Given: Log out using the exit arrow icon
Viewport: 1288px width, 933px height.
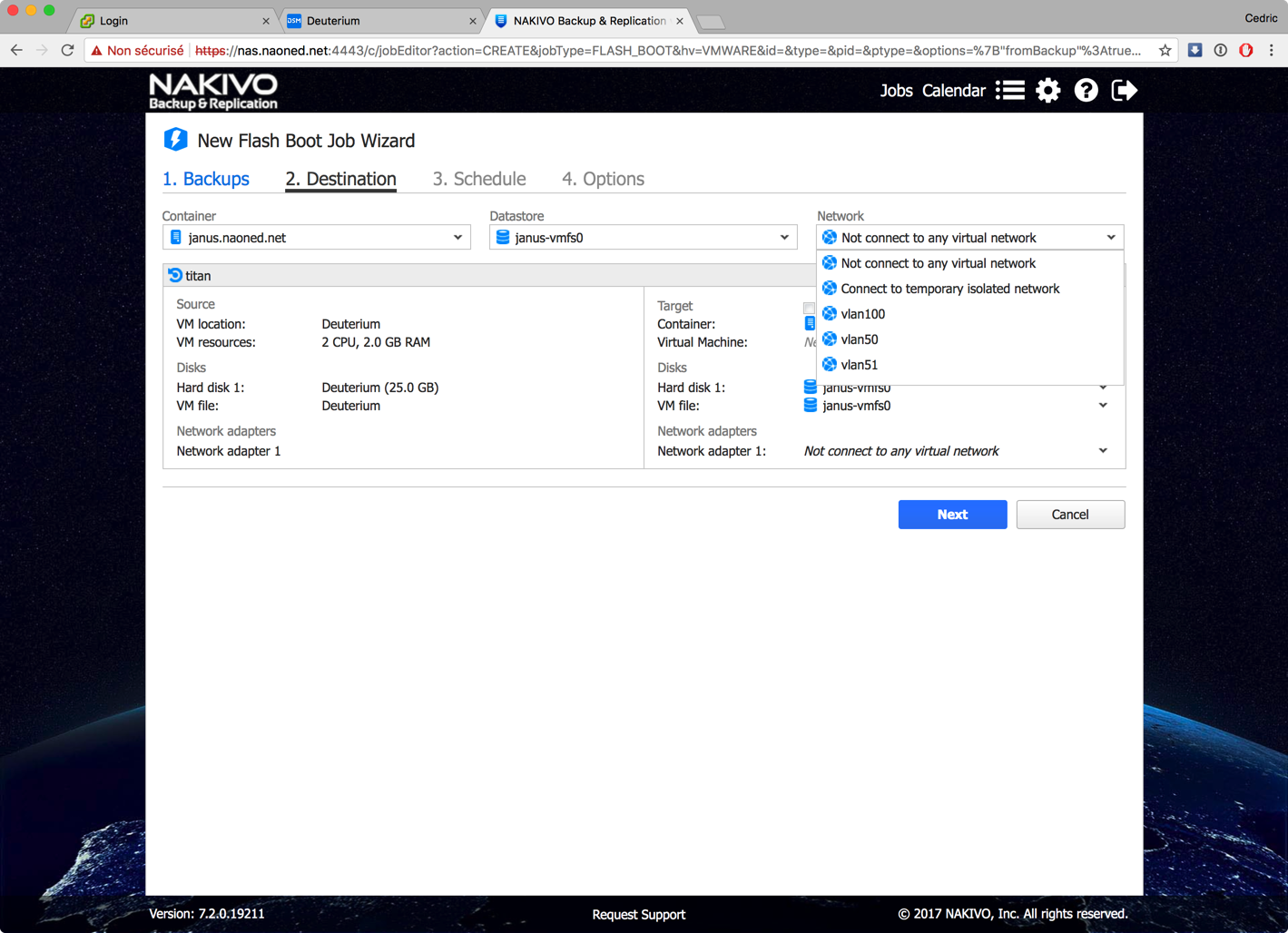Looking at the screenshot, I should [1124, 90].
